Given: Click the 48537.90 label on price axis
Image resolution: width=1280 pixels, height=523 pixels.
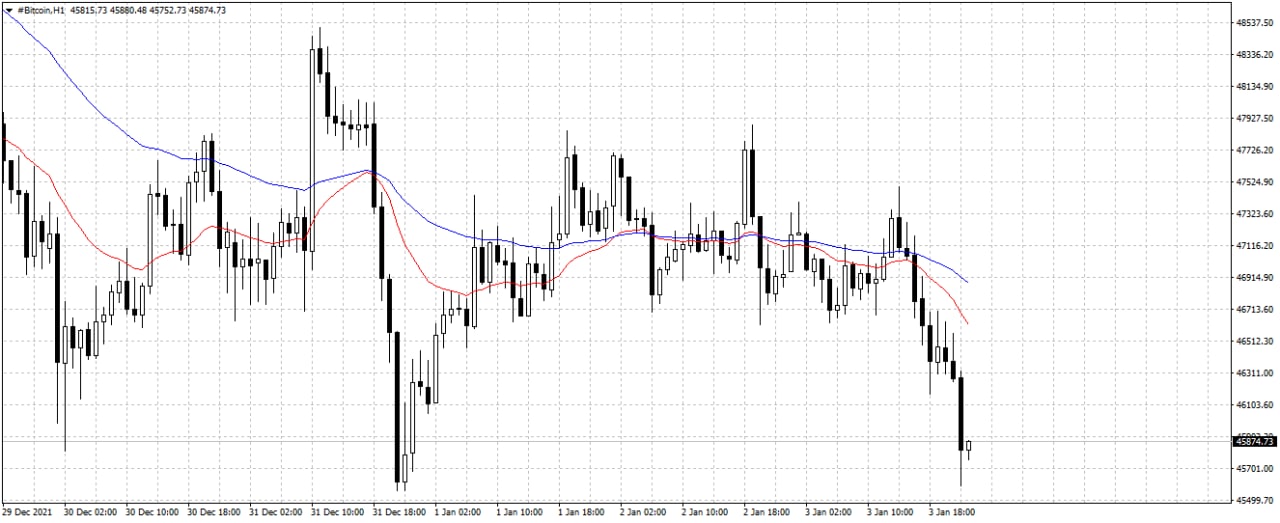Looking at the screenshot, I should 1254,22.
